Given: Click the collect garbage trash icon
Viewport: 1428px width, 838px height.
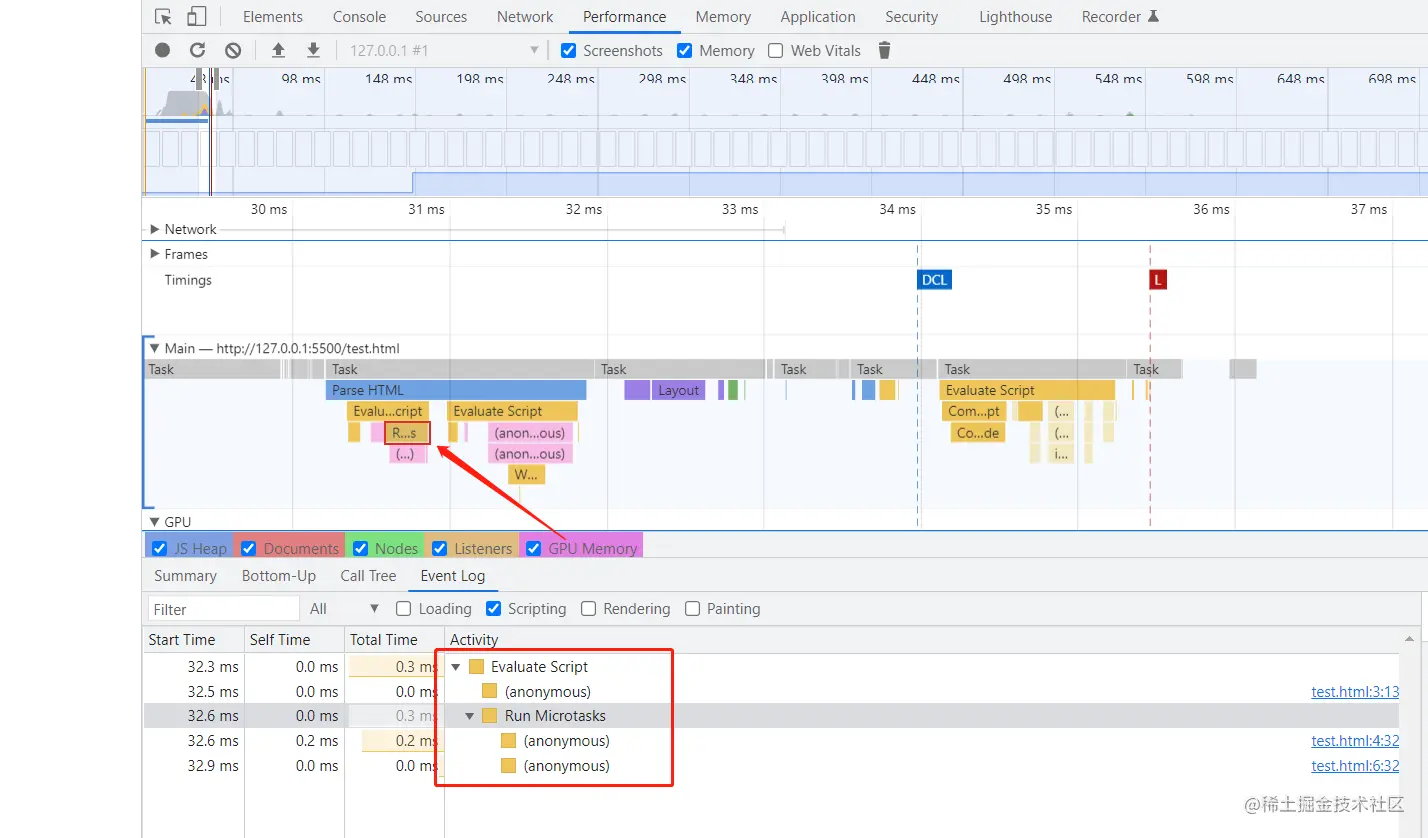Looking at the screenshot, I should (x=884, y=50).
